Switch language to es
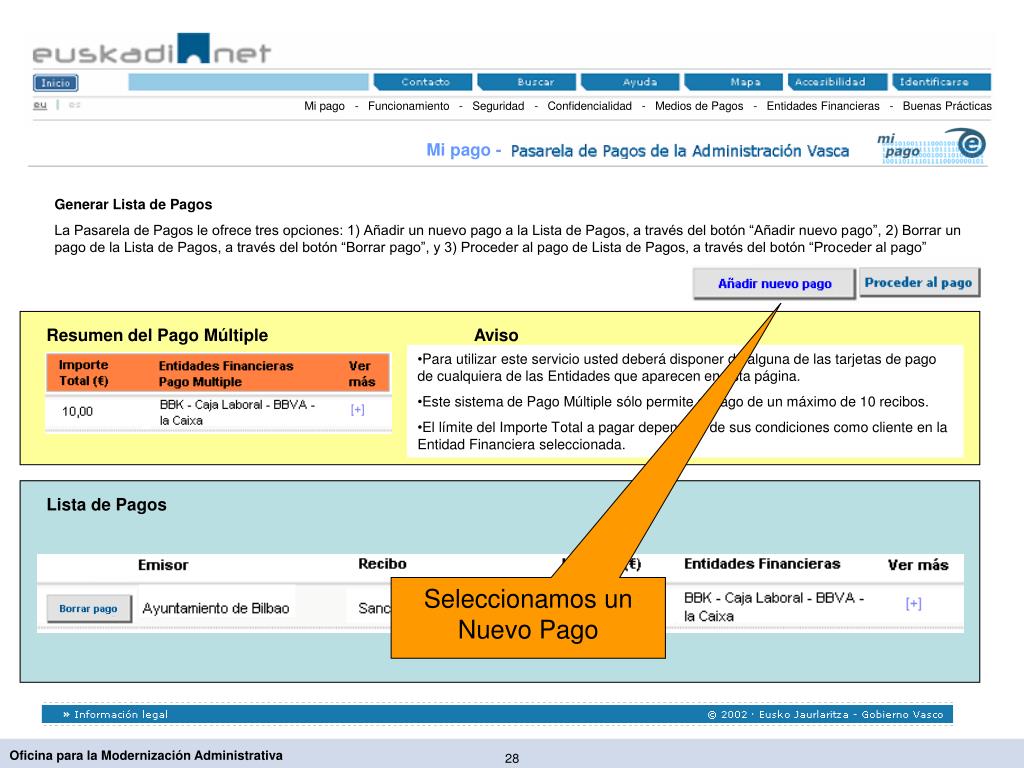The height and width of the screenshot is (768, 1024). click(74, 104)
